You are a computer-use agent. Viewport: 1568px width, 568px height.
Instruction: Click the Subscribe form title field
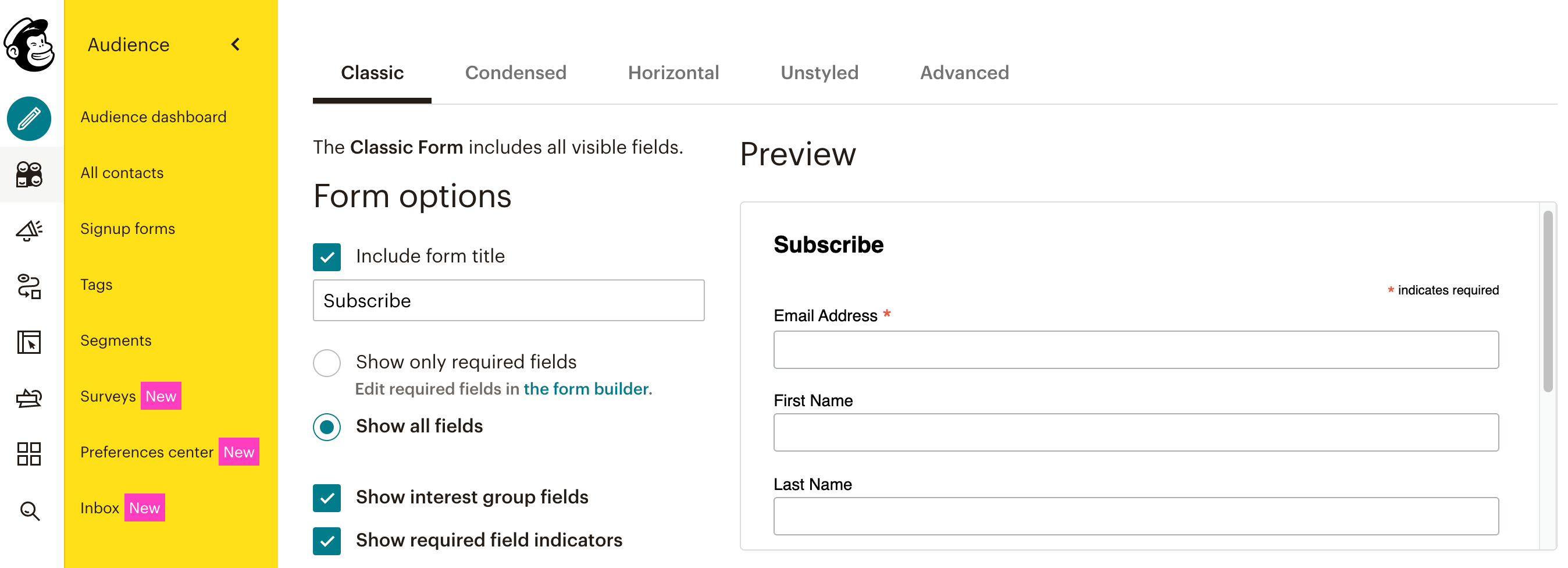(x=508, y=301)
